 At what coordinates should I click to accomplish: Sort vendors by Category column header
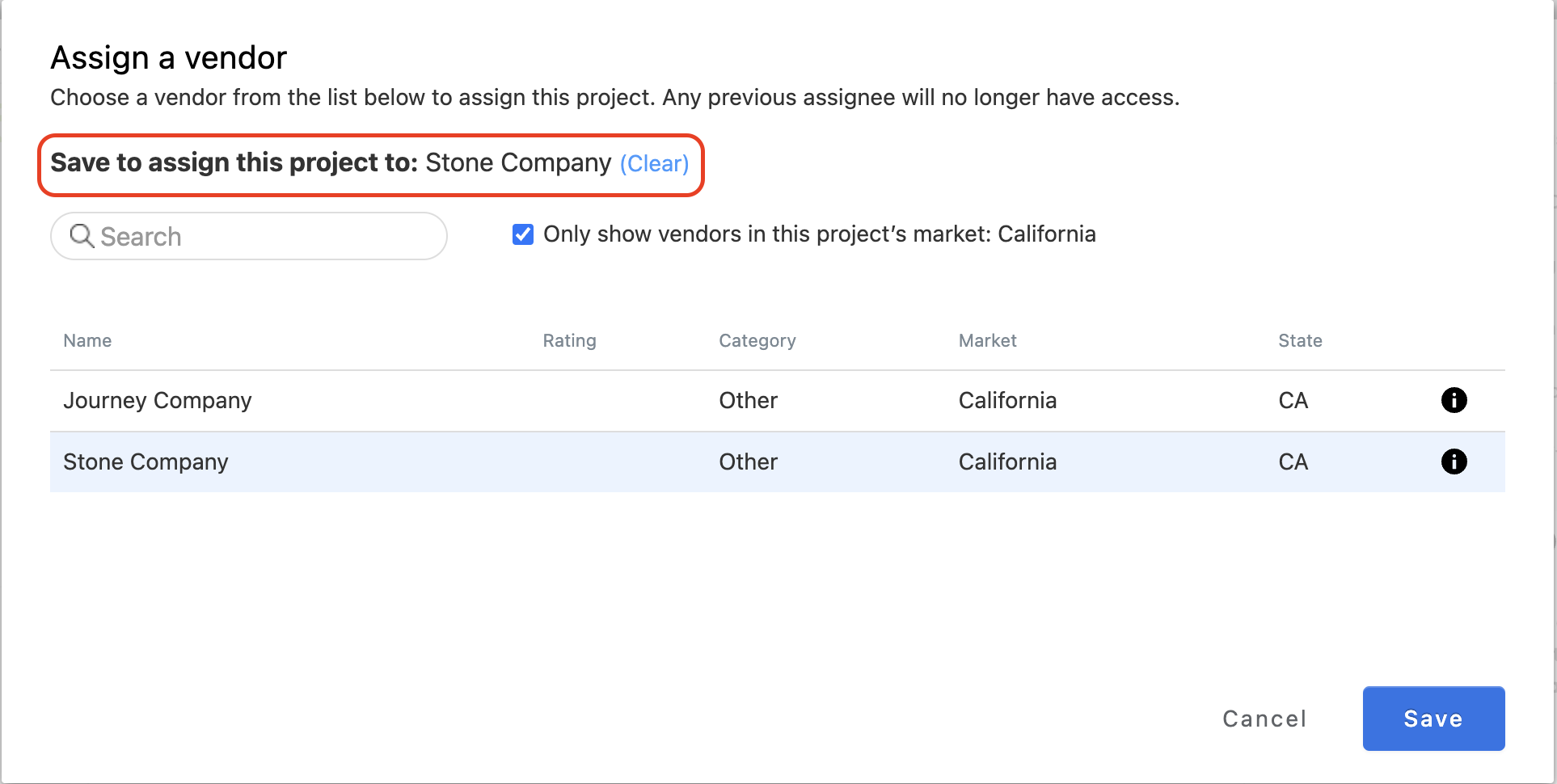[757, 340]
